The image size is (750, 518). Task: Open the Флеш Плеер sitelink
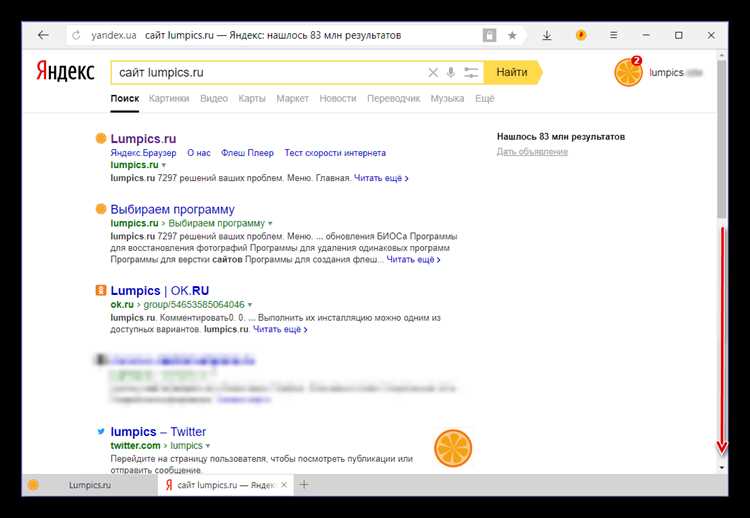coord(247,153)
